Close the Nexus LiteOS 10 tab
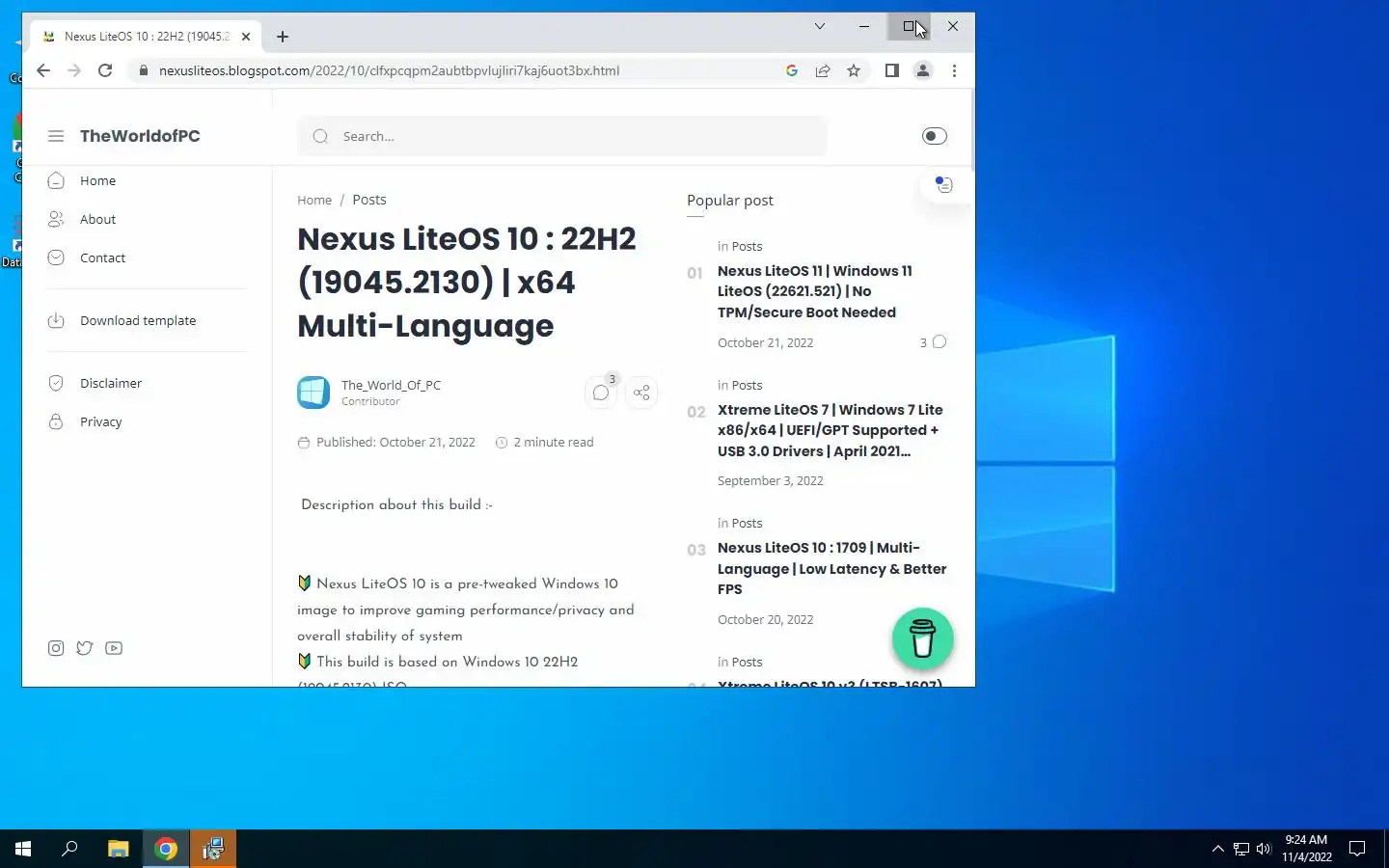Image resolution: width=1389 pixels, height=868 pixels. (246, 37)
